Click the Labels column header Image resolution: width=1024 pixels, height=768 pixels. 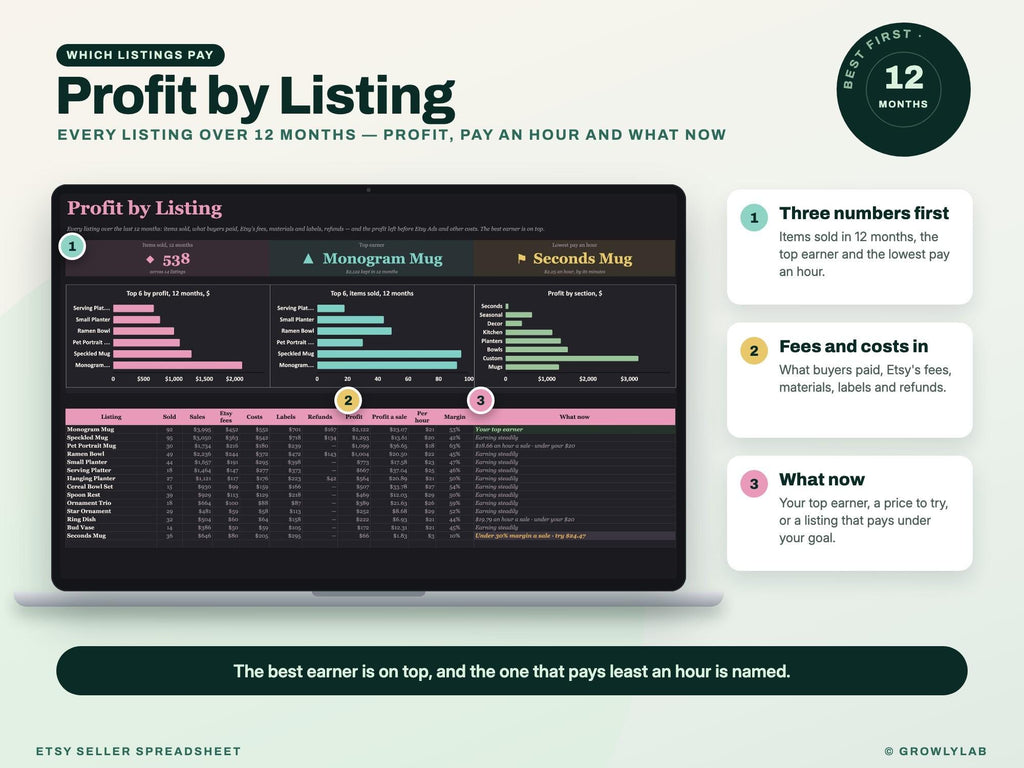click(x=286, y=417)
